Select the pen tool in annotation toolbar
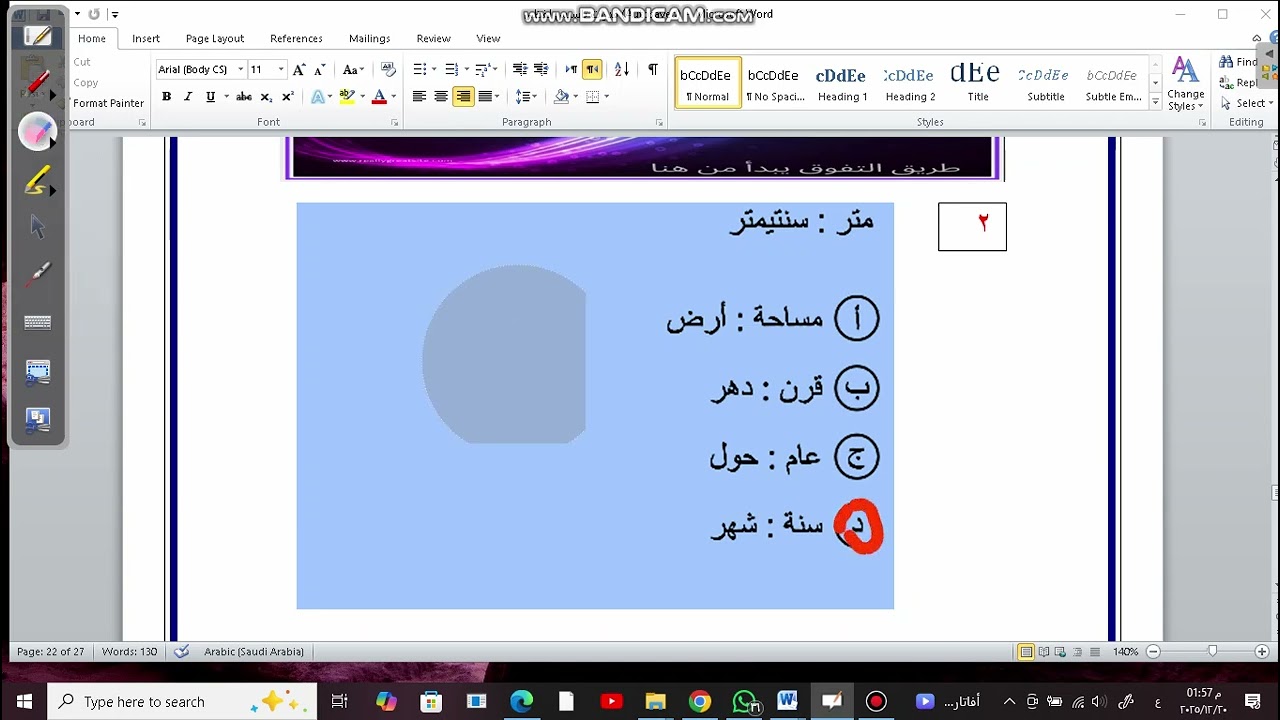Image resolution: width=1280 pixels, height=720 pixels. [x=38, y=36]
